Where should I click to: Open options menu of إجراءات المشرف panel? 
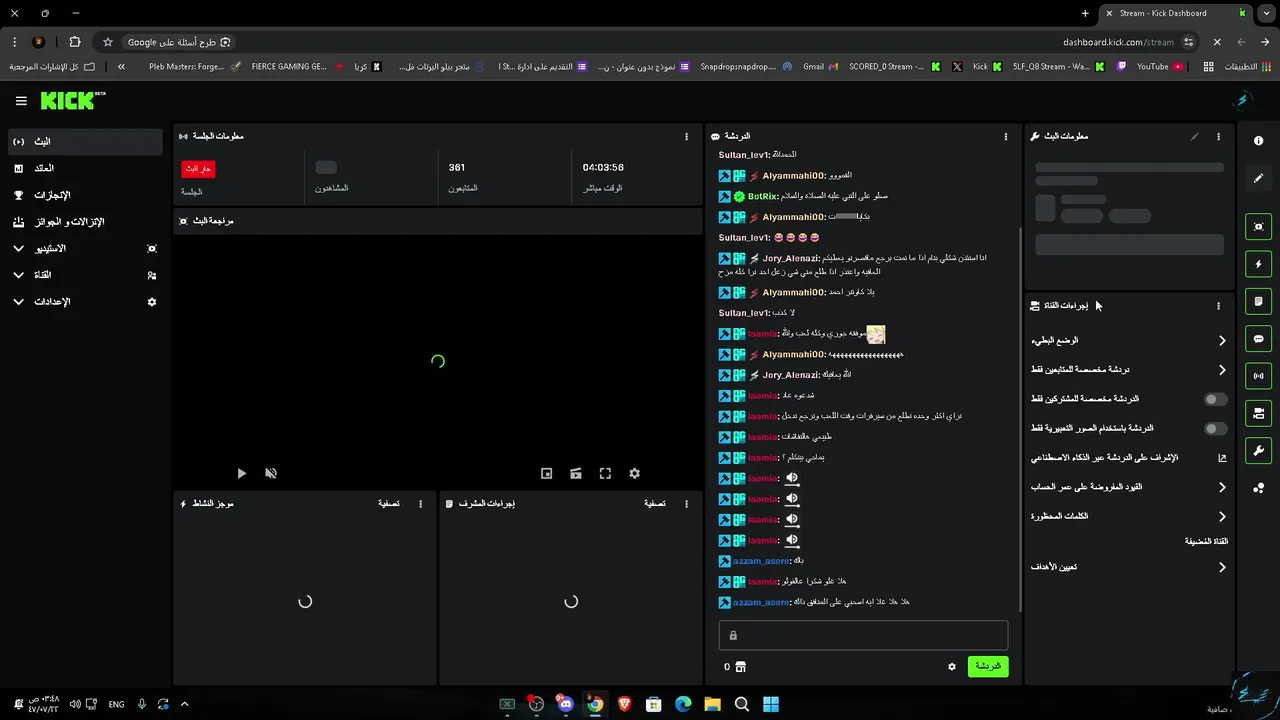click(x=686, y=504)
